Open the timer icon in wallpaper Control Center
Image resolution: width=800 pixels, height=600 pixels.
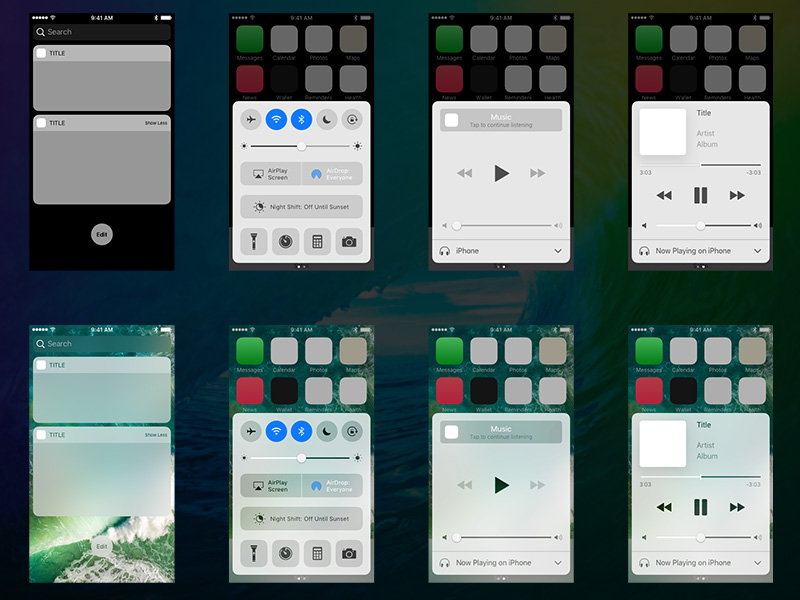pos(286,553)
